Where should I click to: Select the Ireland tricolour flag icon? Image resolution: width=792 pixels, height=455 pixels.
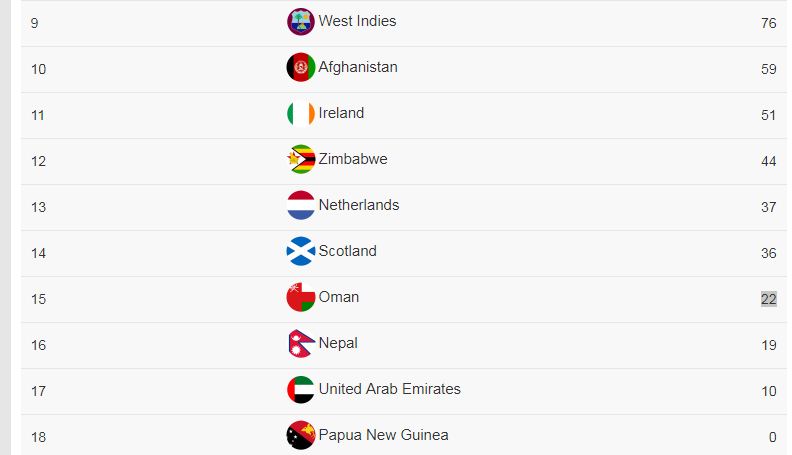coord(301,113)
